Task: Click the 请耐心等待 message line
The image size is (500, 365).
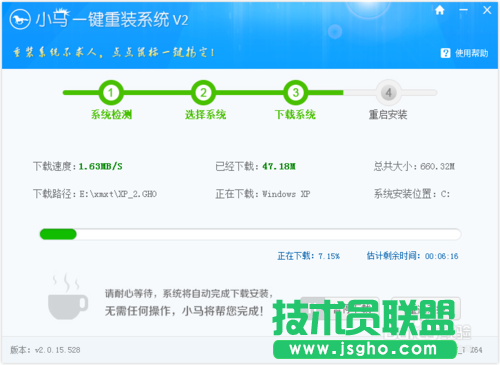Action: (189, 294)
